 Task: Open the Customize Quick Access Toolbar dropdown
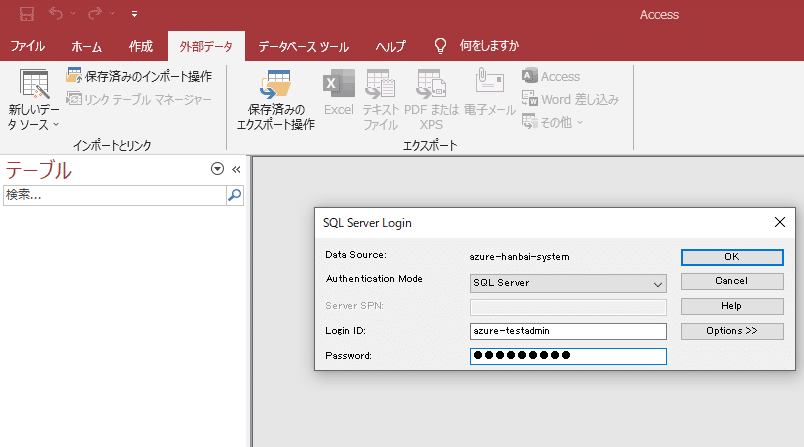pyautogui.click(x=134, y=14)
